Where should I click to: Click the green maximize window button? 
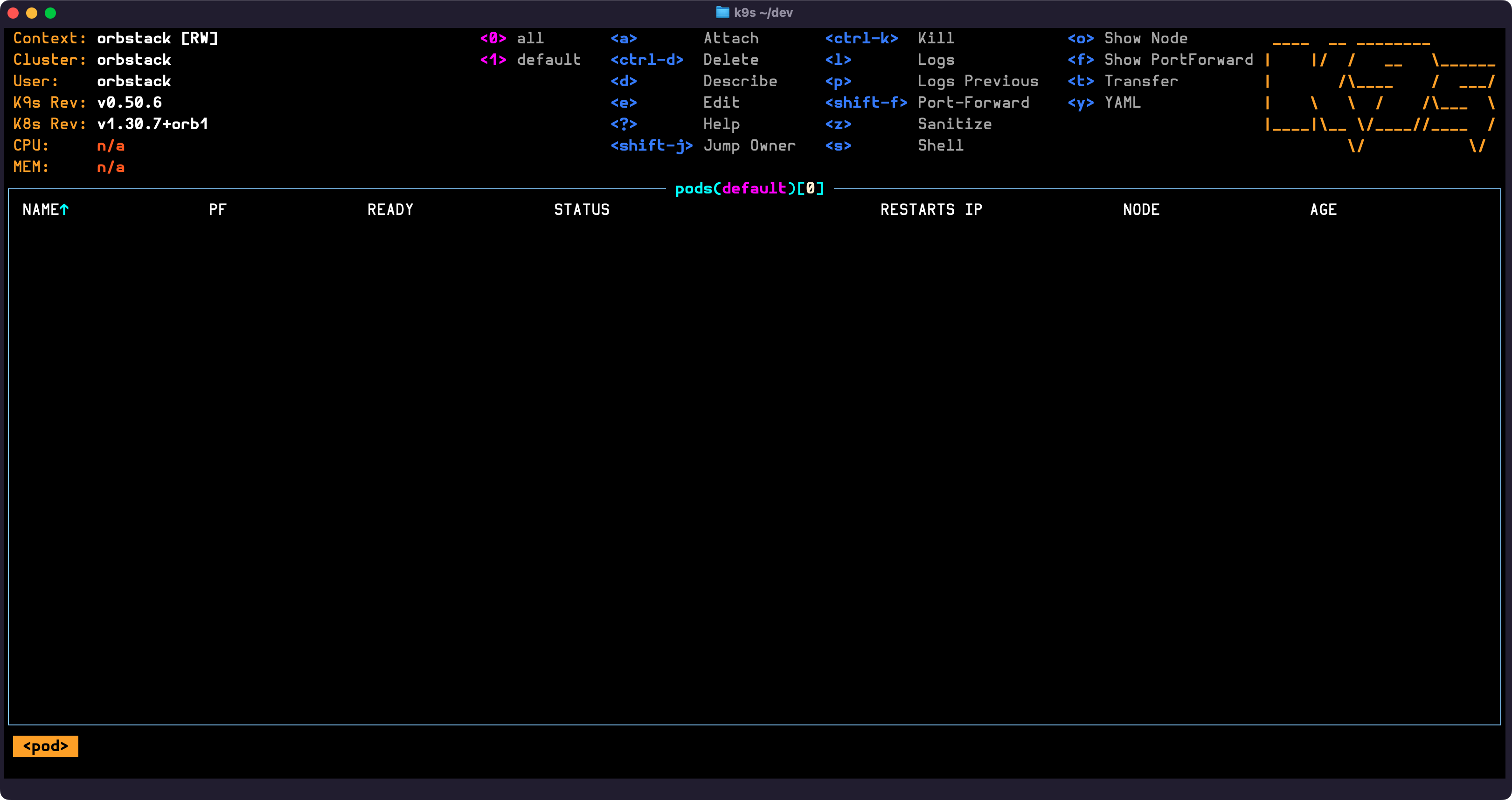(51, 13)
